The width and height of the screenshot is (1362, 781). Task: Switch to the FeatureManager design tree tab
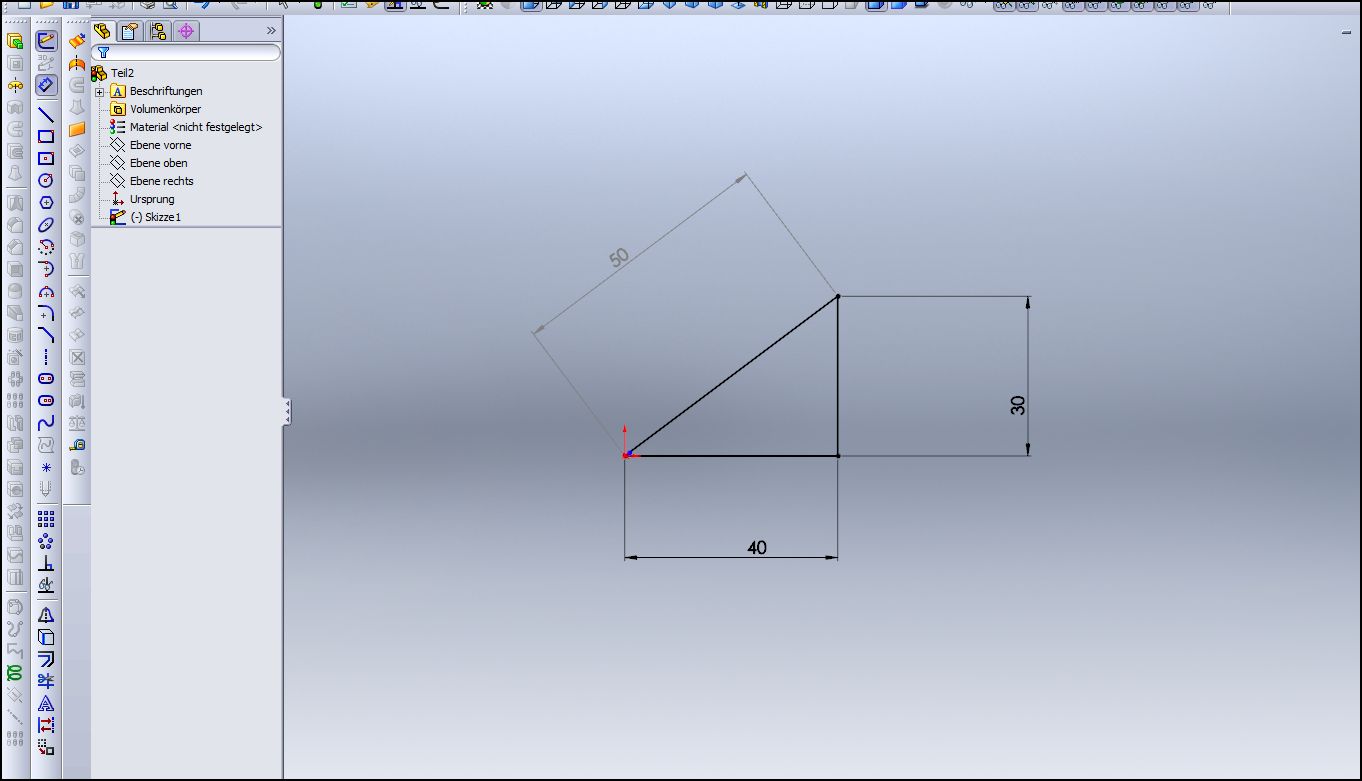coord(102,31)
